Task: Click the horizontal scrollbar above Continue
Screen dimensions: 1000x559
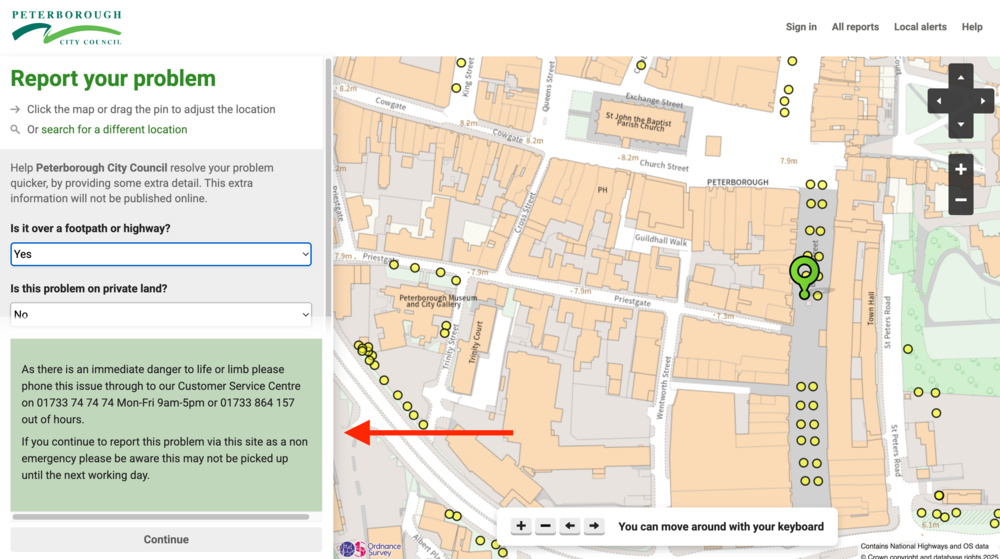Action: coord(161,517)
